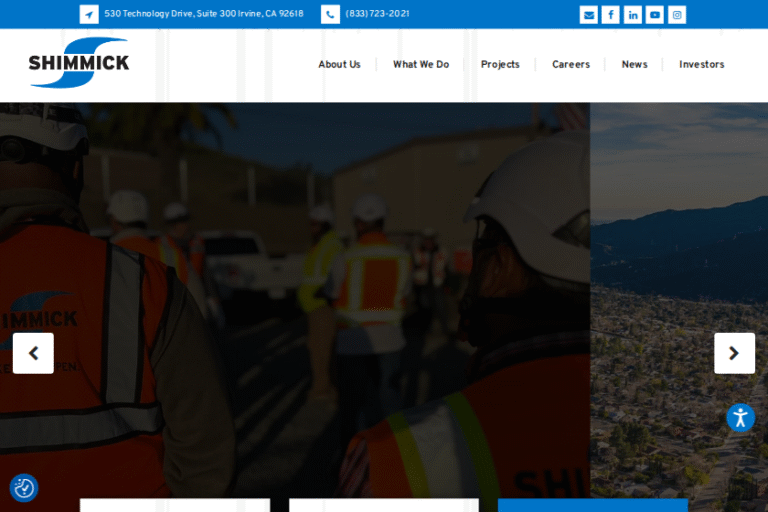
Task: Open the News section
Action: [634, 64]
